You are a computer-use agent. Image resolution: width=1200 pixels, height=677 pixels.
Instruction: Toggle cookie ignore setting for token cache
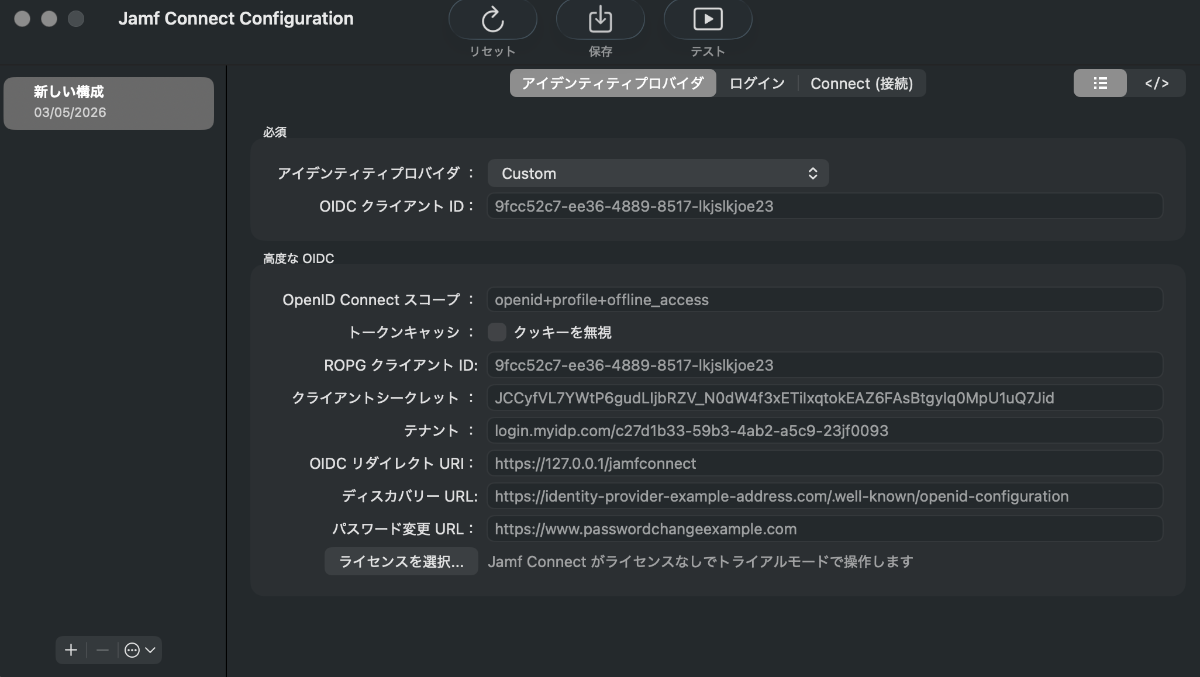pyautogui.click(x=497, y=331)
